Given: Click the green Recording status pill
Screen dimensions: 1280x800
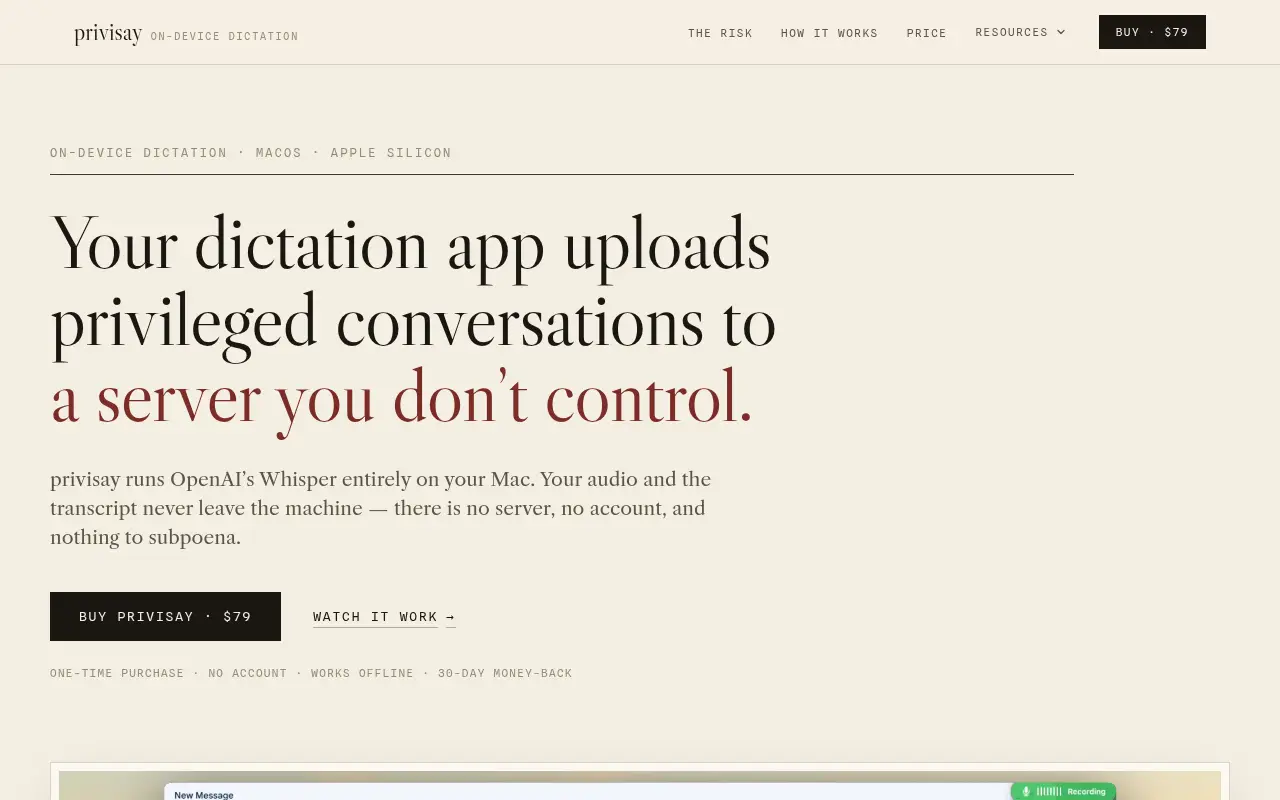Looking at the screenshot, I should pos(1063,791).
